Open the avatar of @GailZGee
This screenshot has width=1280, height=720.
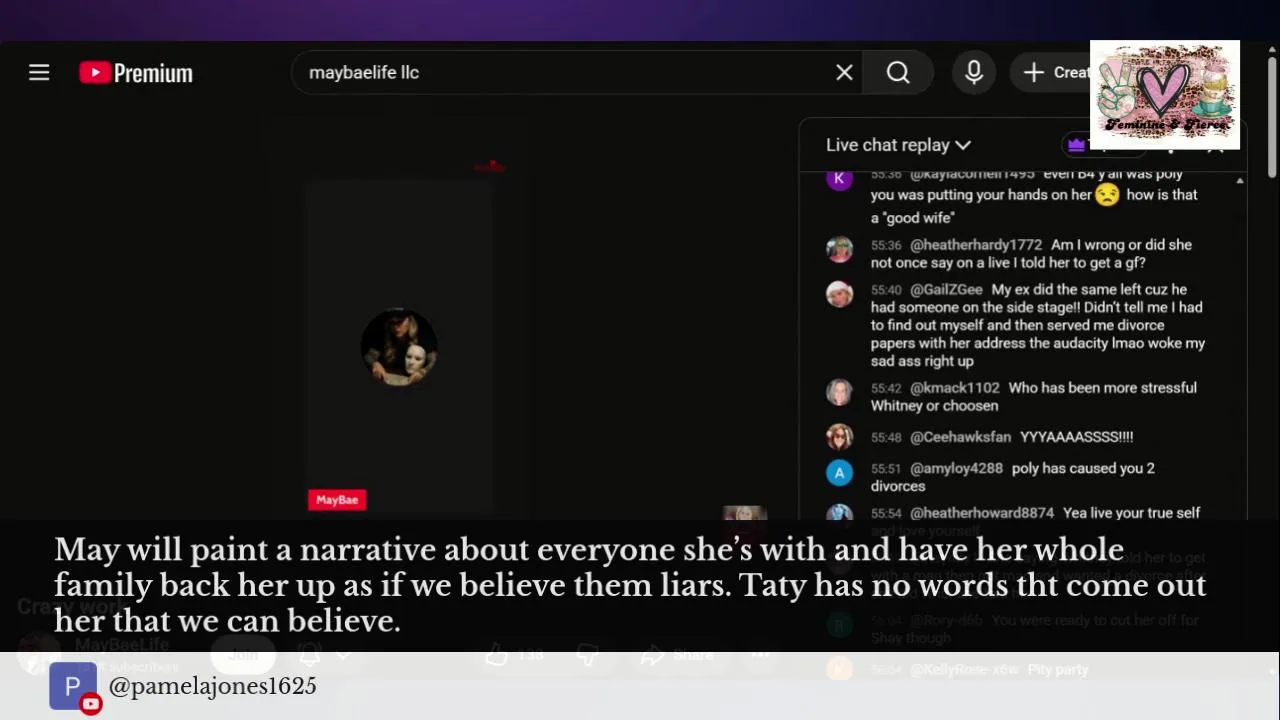(x=839, y=294)
